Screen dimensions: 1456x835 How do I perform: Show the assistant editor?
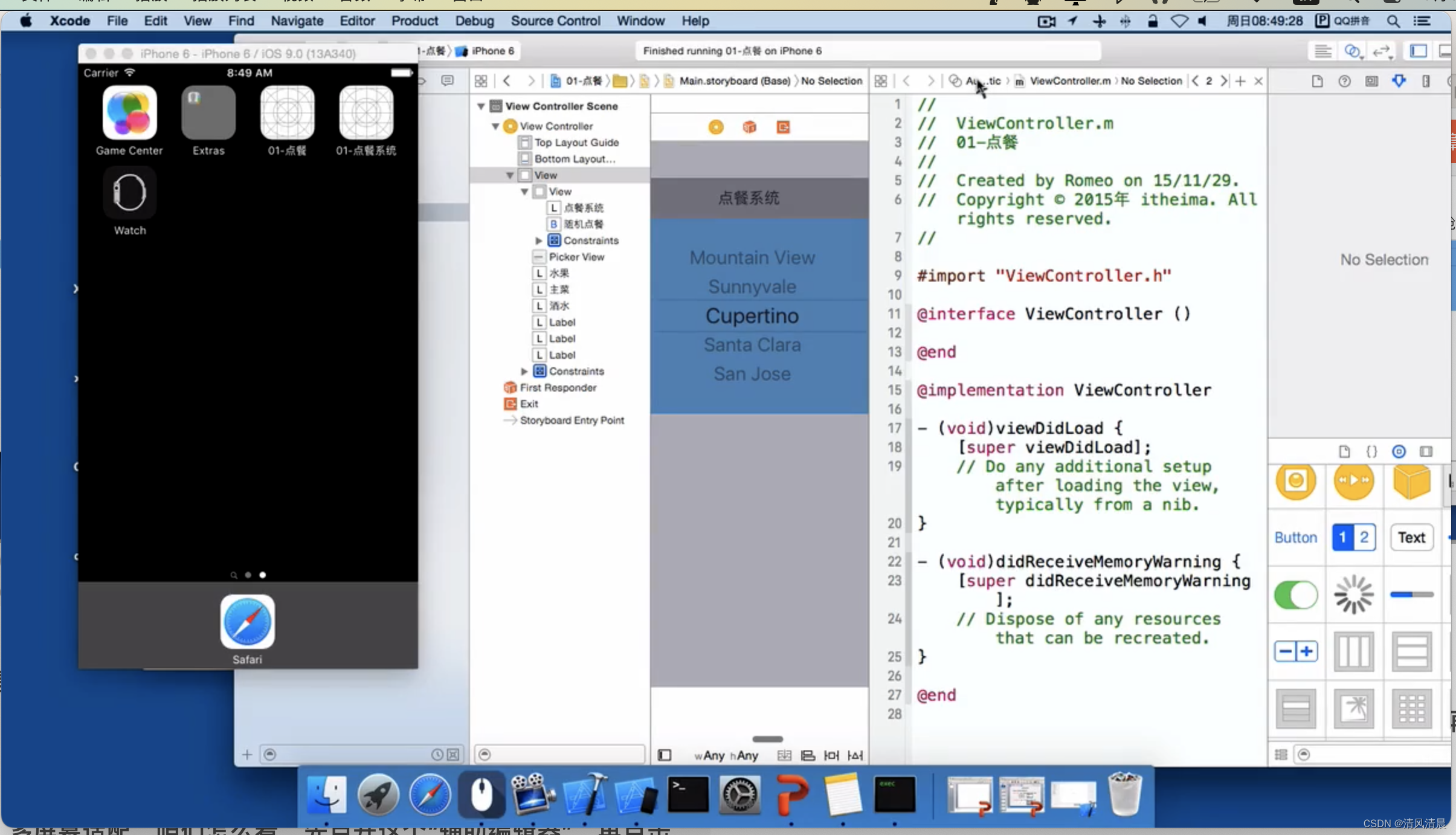(x=1352, y=51)
